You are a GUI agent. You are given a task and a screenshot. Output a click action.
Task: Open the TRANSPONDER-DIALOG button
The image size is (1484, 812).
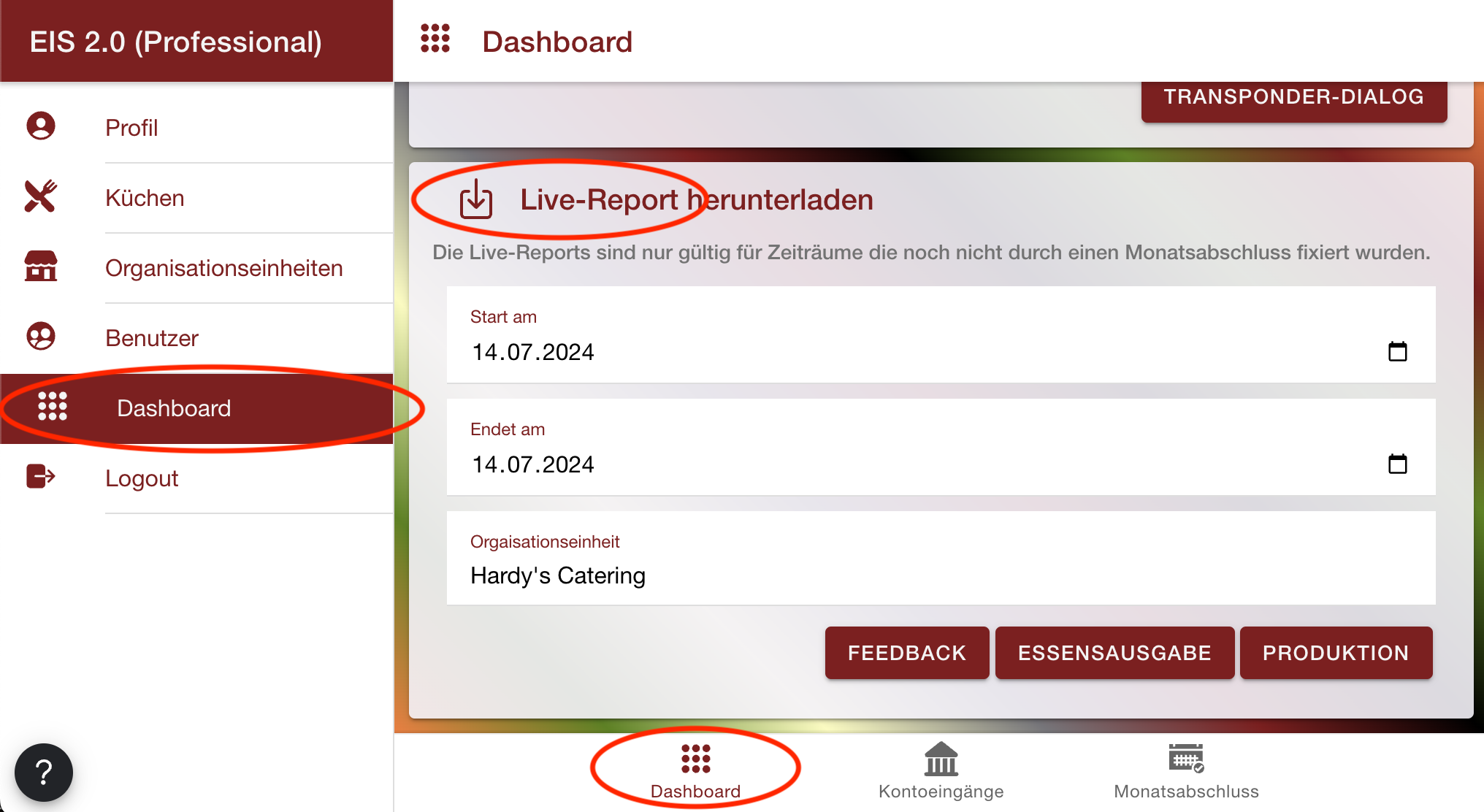point(1293,98)
